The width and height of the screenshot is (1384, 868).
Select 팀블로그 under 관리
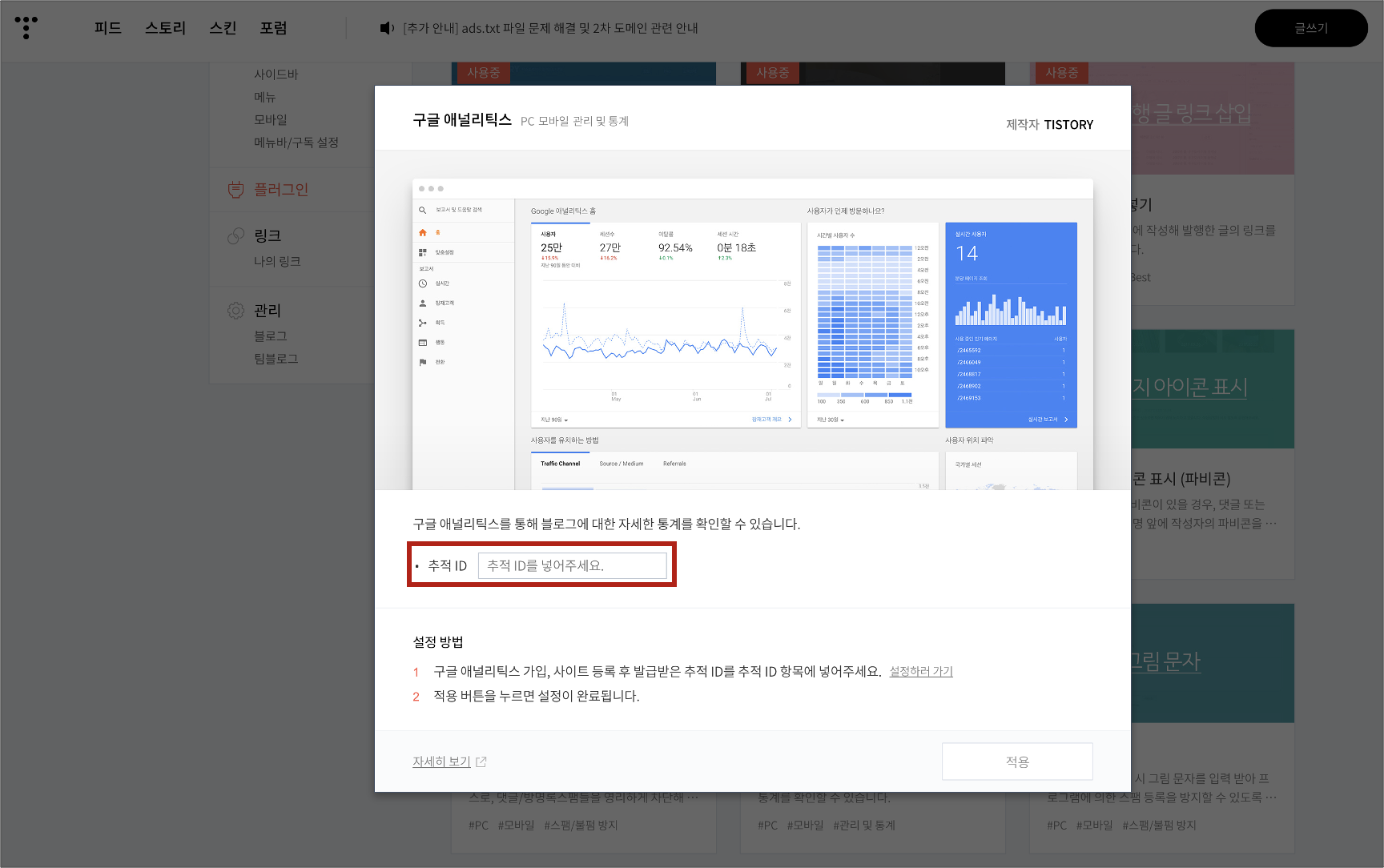coord(276,359)
